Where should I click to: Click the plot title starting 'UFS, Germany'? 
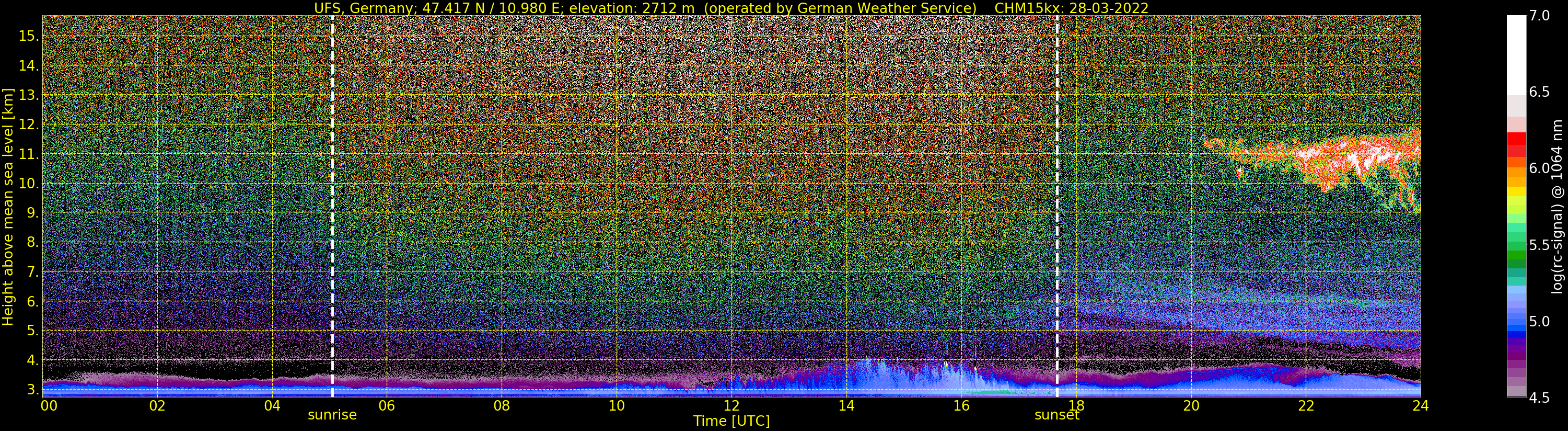(x=731, y=8)
